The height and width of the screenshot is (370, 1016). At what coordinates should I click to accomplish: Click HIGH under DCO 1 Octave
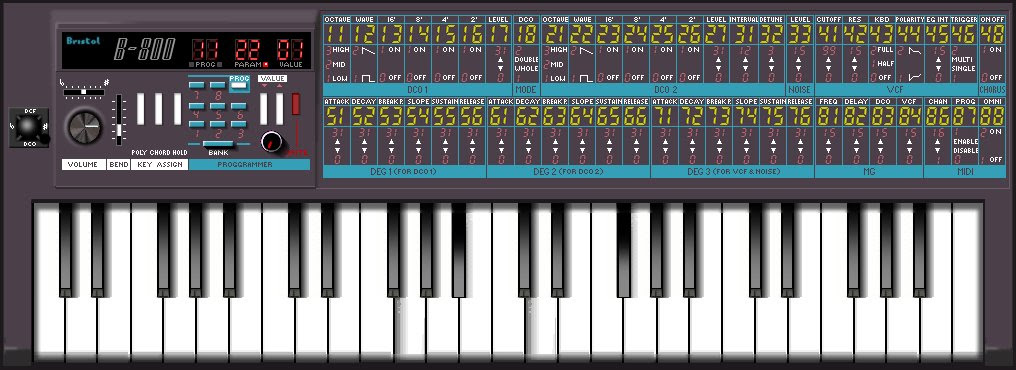point(341,49)
